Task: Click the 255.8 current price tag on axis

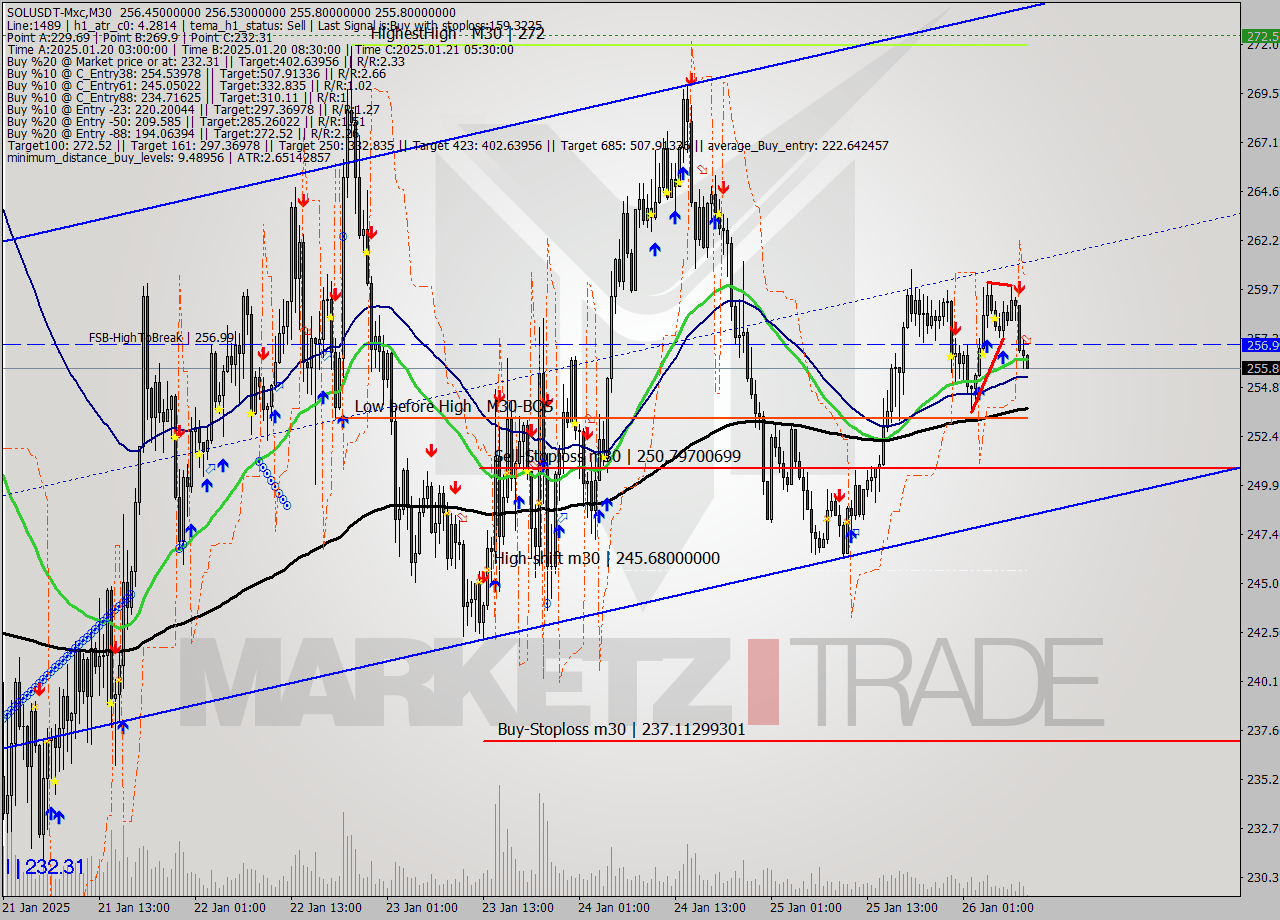Action: point(1261,368)
